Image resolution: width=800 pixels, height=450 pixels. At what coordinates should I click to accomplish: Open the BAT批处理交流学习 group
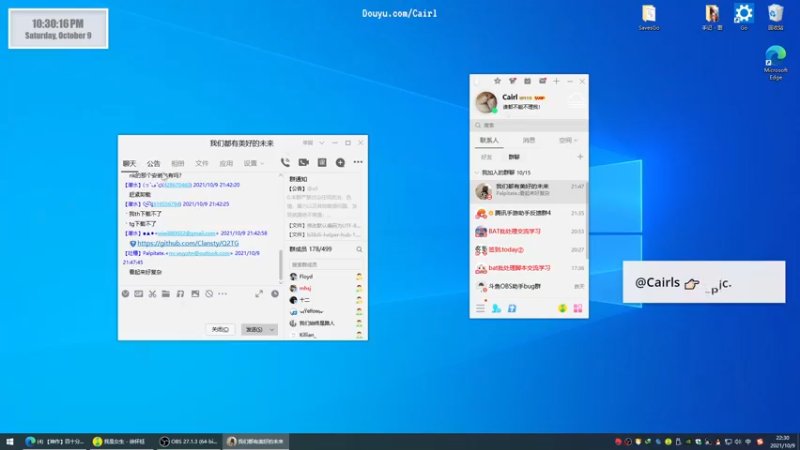529,232
